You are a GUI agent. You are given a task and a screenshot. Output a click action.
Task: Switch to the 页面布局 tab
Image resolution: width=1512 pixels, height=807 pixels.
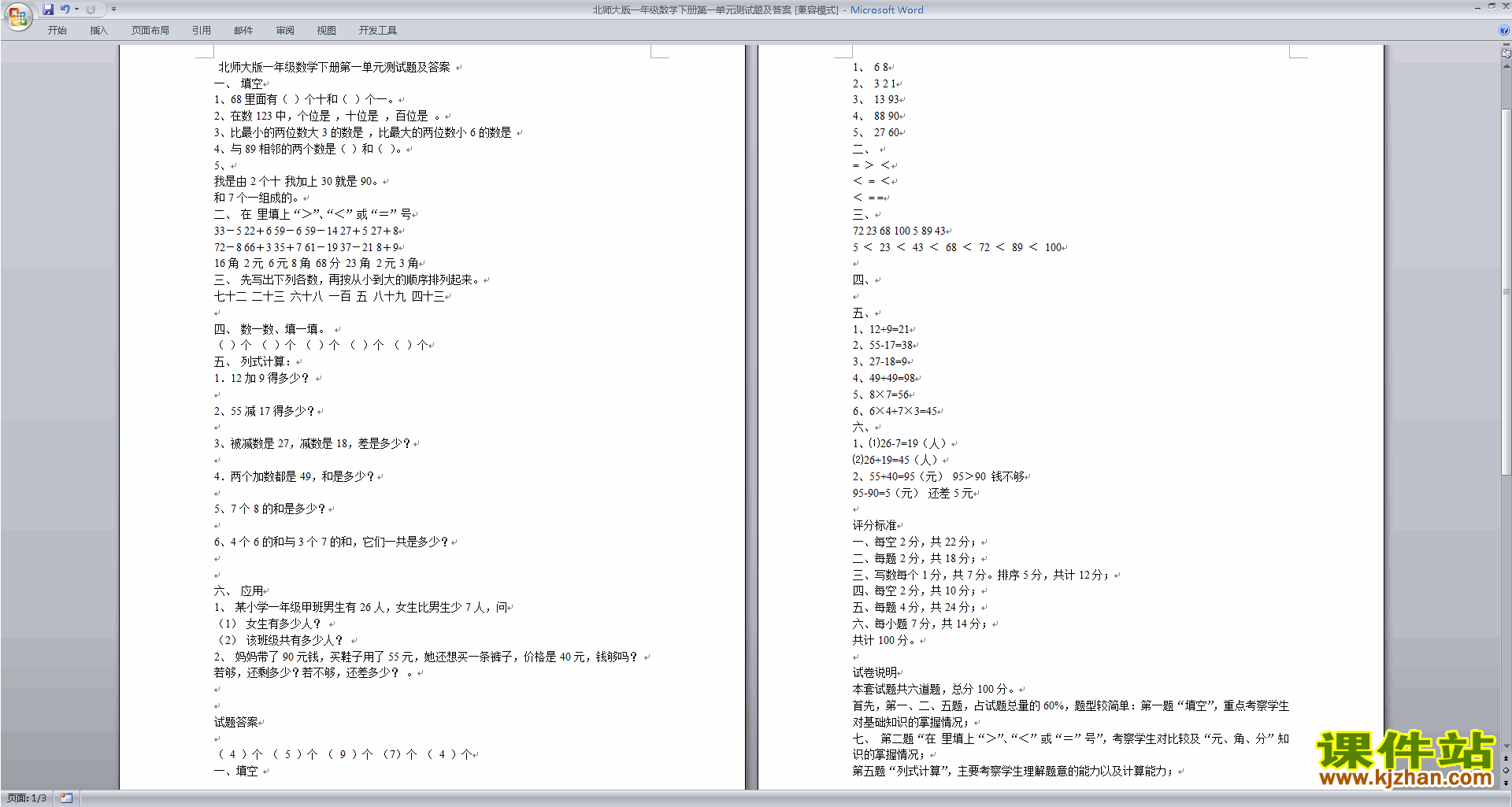(x=150, y=31)
